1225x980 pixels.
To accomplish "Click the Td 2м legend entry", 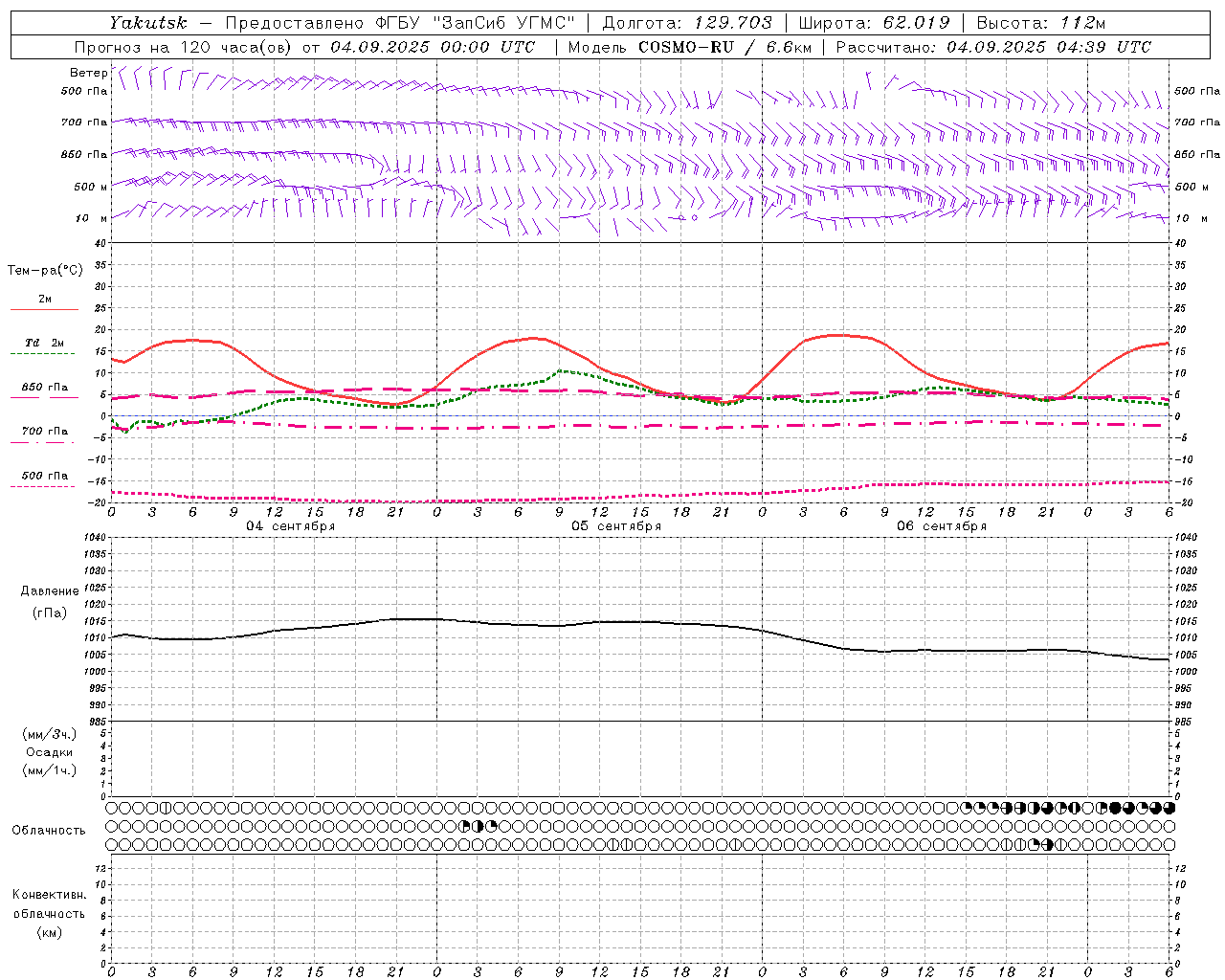I will [45, 343].
